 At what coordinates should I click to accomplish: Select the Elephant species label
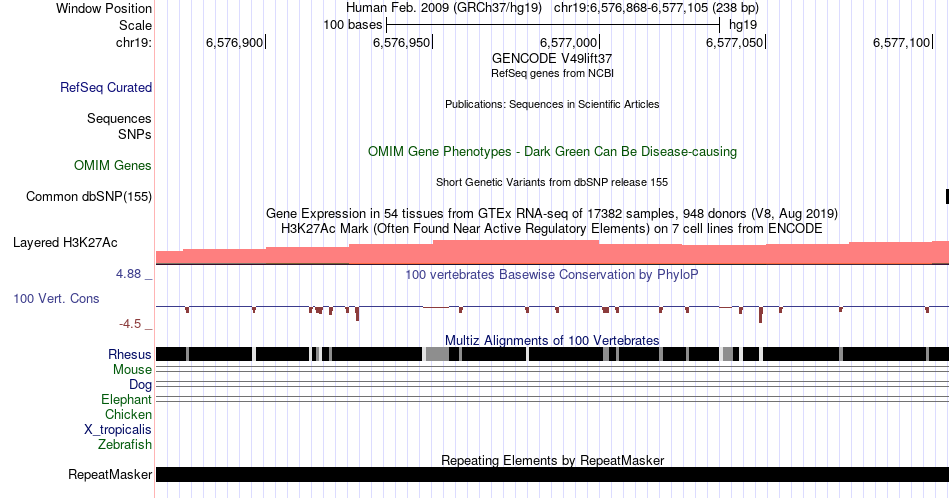coord(126,399)
